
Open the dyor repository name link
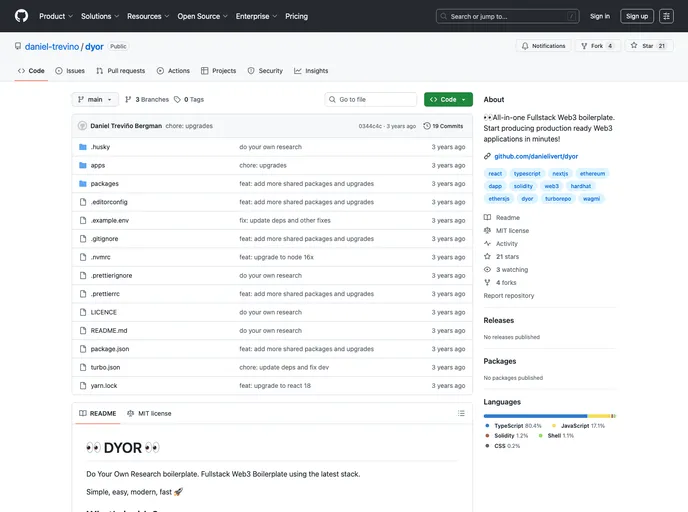(x=94, y=47)
